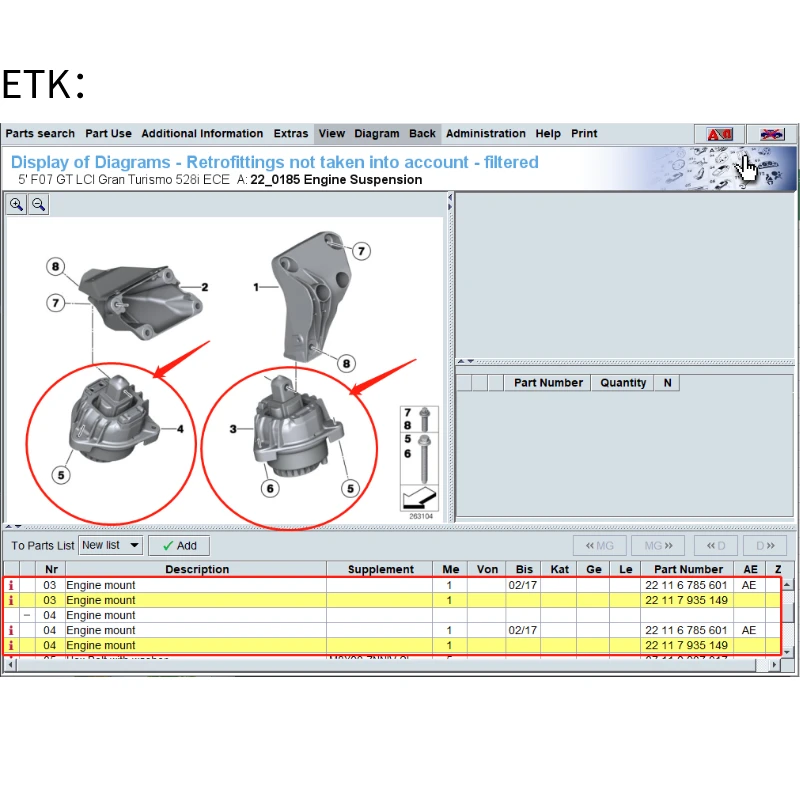Open the Extras menu
This screenshot has width=800, height=800.
pos(291,134)
